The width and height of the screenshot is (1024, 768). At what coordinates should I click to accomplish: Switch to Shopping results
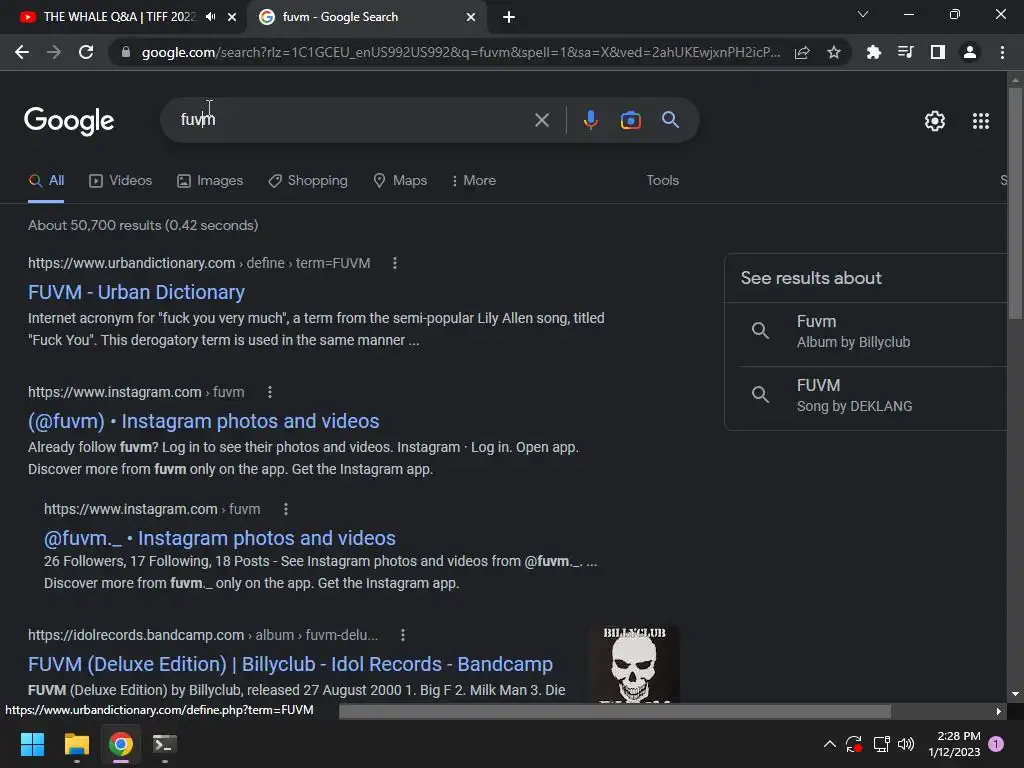click(x=308, y=180)
